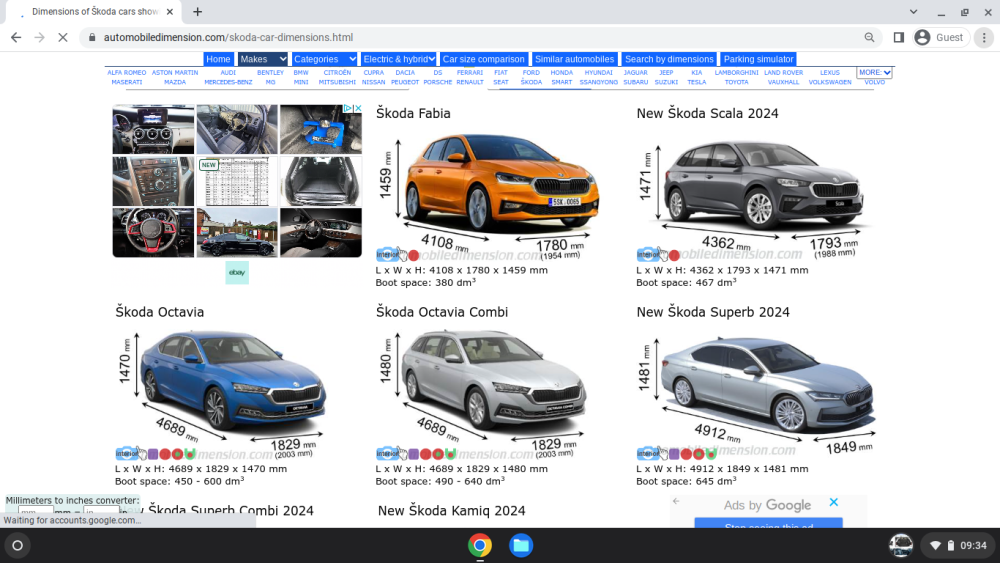View site information via the lock icon

click(92, 38)
